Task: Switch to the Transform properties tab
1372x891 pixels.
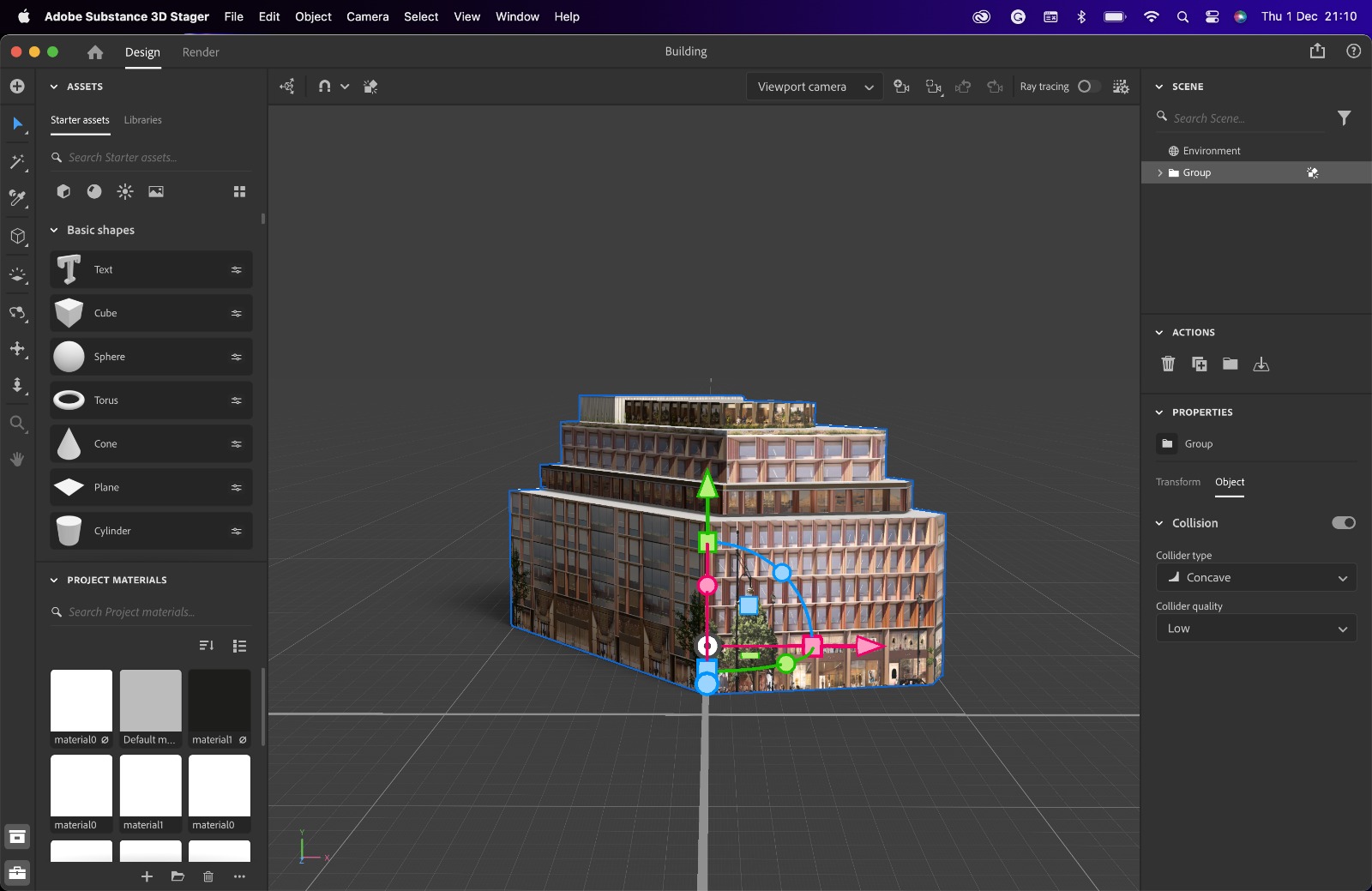Action: click(1177, 482)
